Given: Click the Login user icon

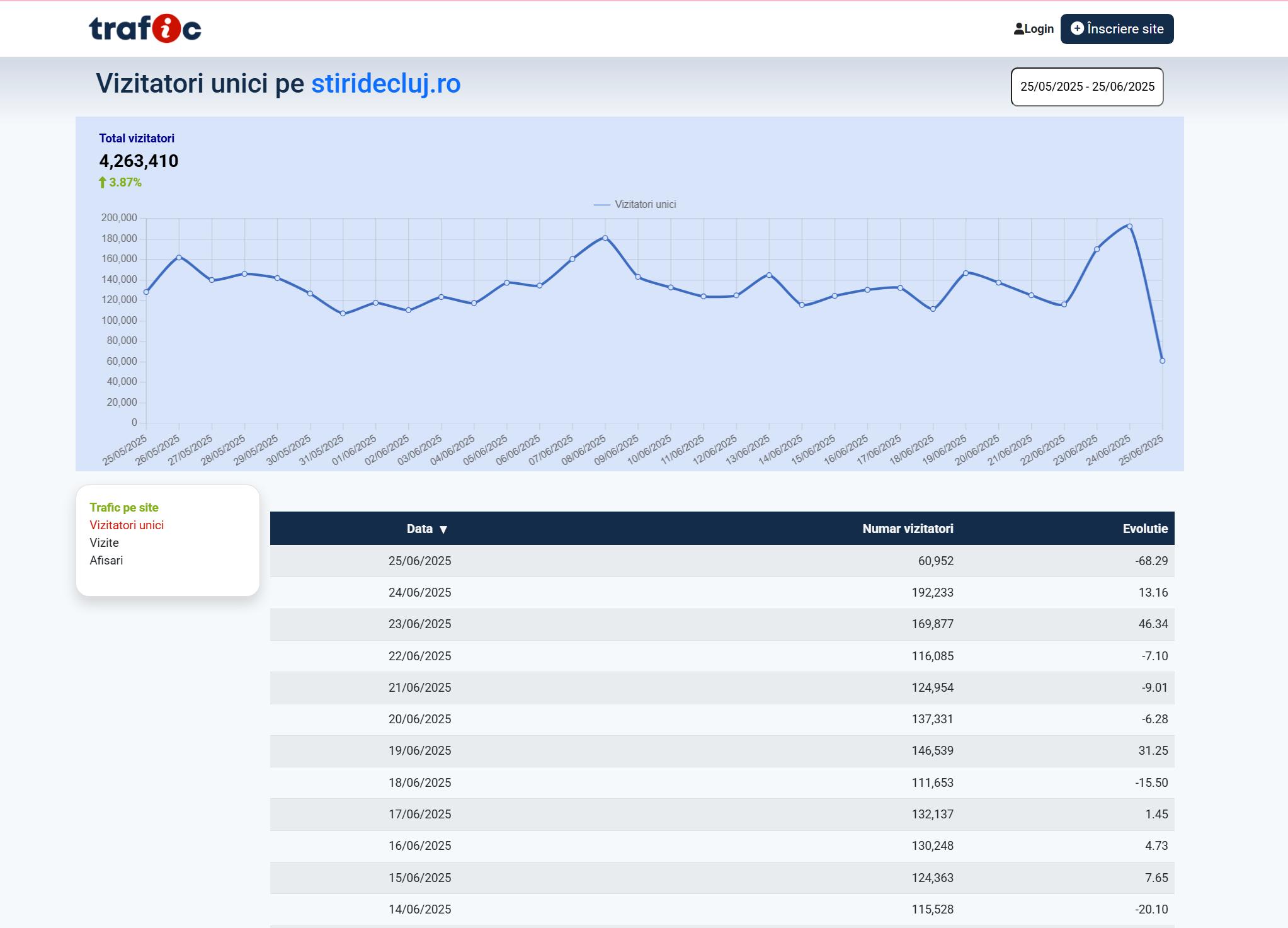Looking at the screenshot, I should (x=1018, y=29).
